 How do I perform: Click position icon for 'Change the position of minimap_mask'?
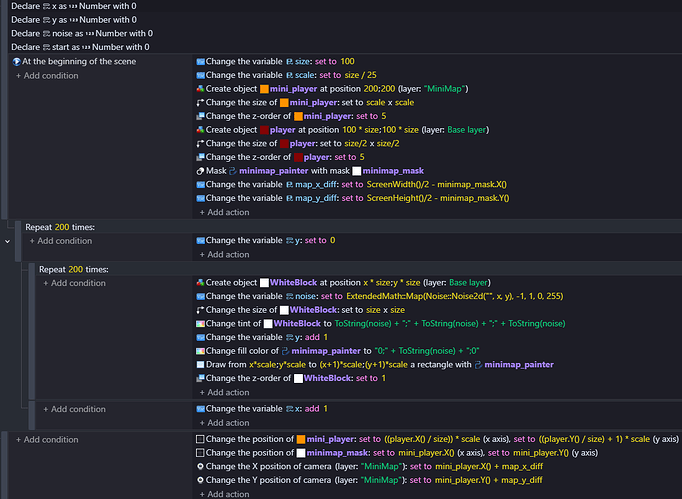tap(201, 453)
